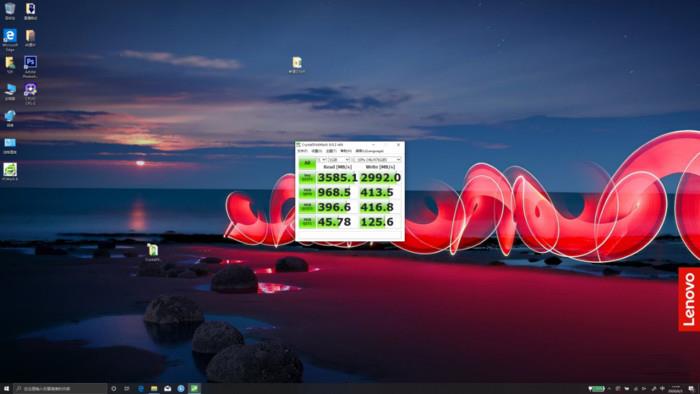Viewport: 700px width, 394px height.
Task: Start the third row test showing 396.6
Action: pos(307,207)
